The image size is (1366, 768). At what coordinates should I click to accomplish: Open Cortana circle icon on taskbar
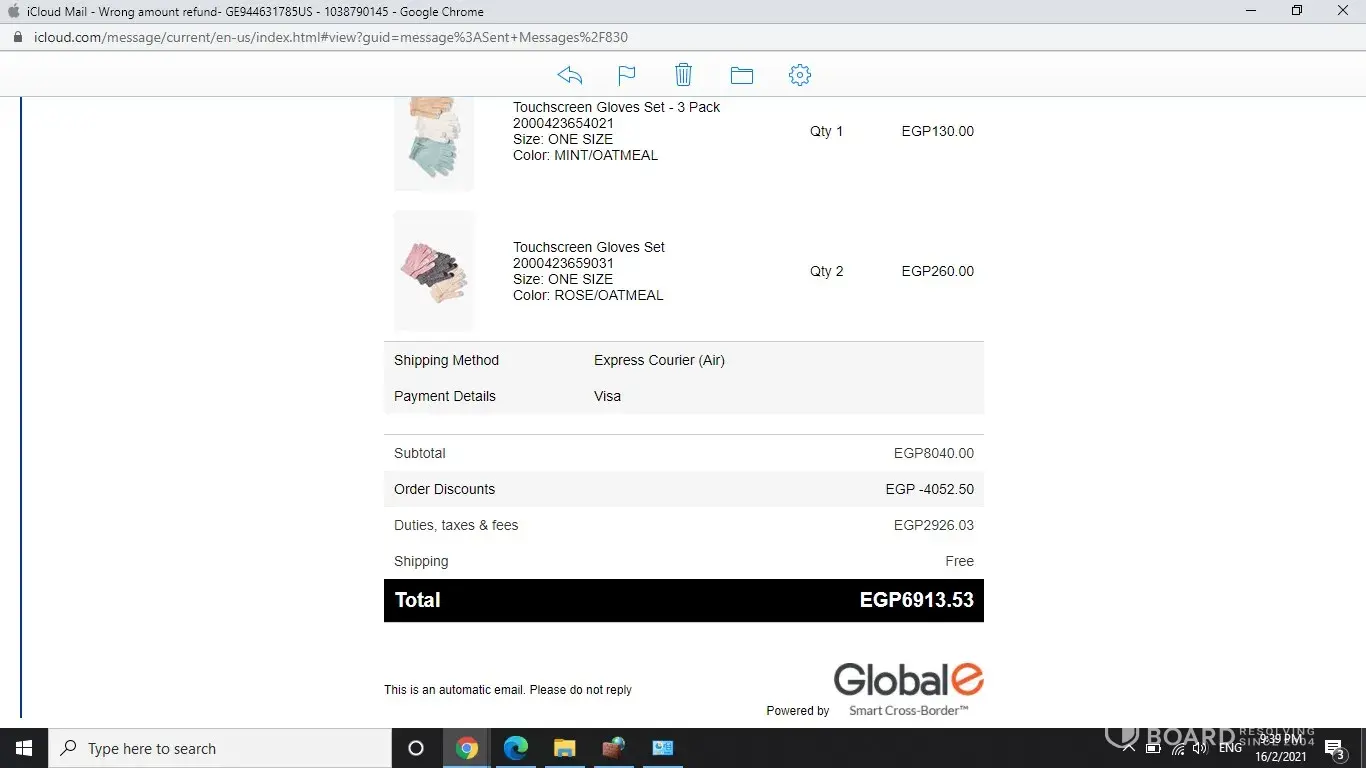point(416,748)
